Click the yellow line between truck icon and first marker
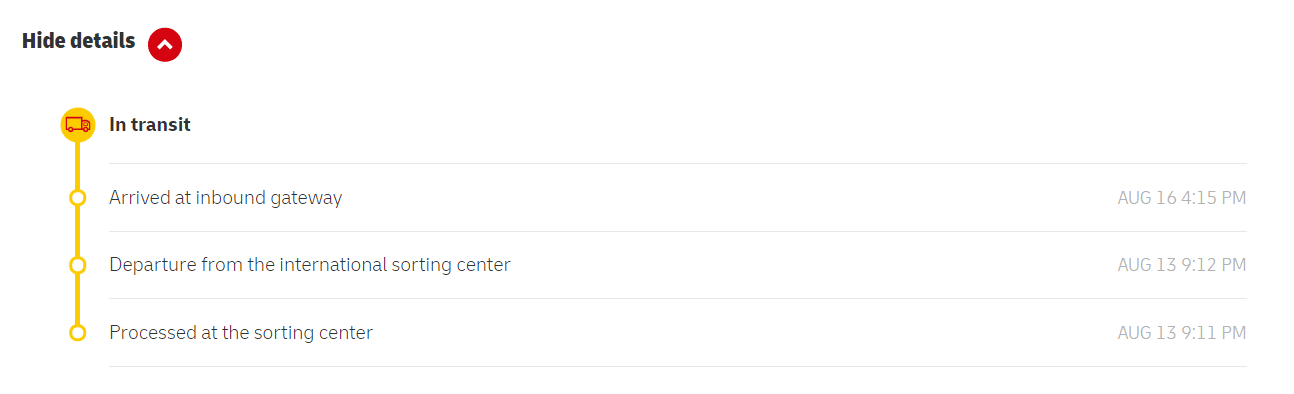1294x394 pixels. (x=78, y=166)
